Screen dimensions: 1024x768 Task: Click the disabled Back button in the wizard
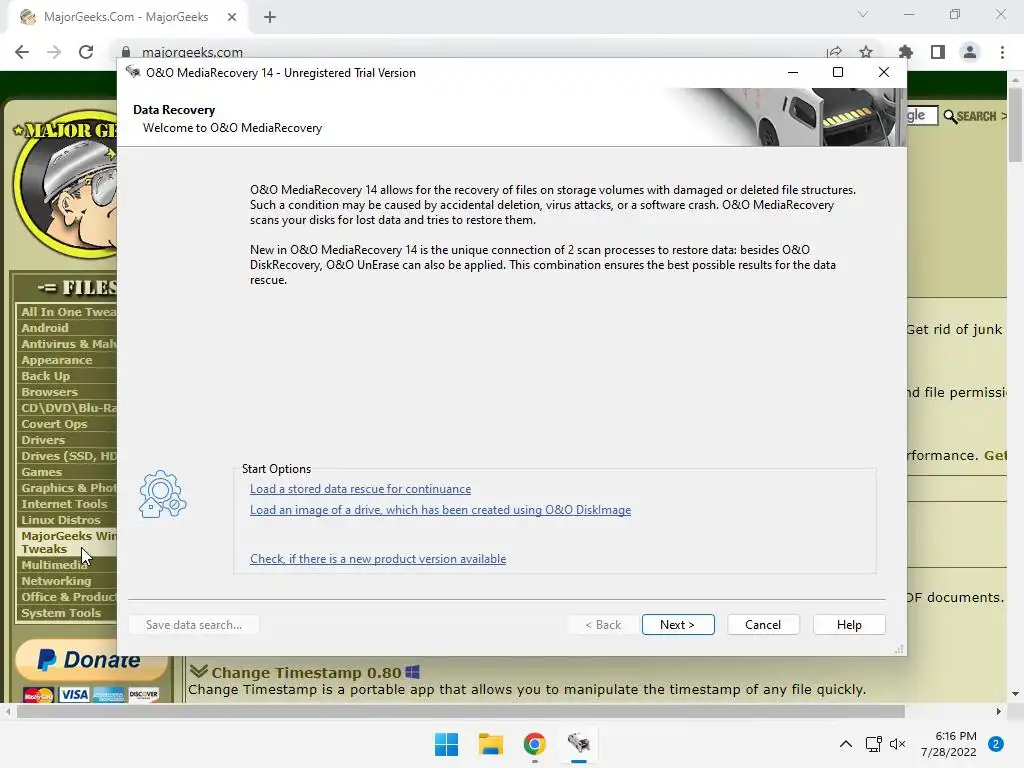pos(603,624)
